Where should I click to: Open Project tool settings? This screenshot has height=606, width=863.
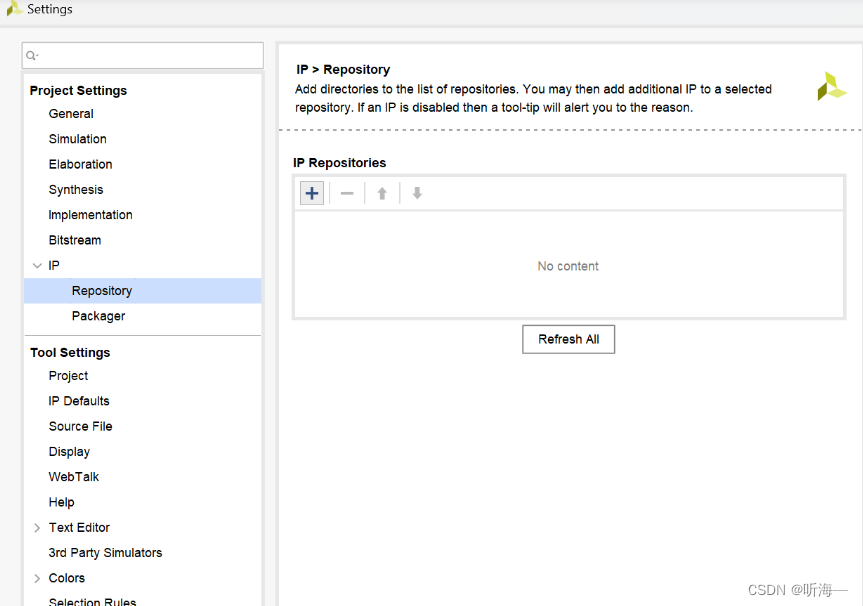[68, 376]
